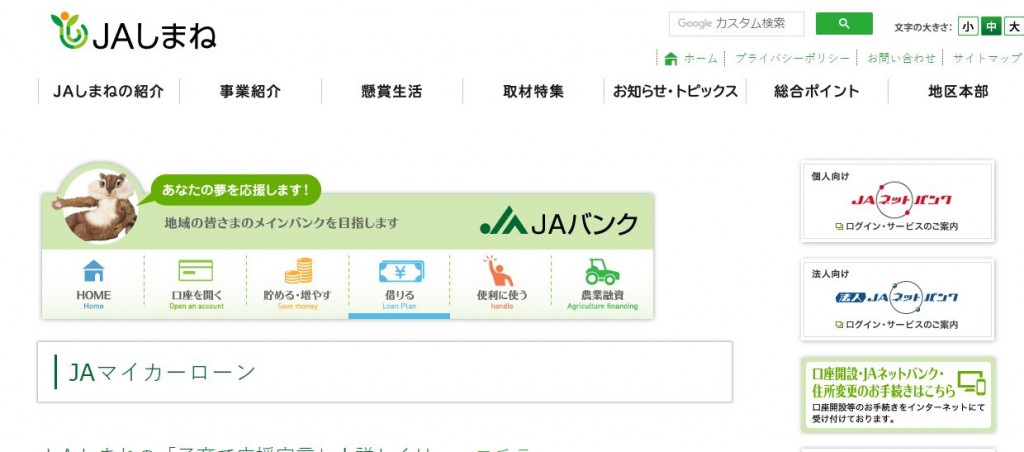
Task: Open the 取材特集 menu
Action: pyautogui.click(x=534, y=91)
